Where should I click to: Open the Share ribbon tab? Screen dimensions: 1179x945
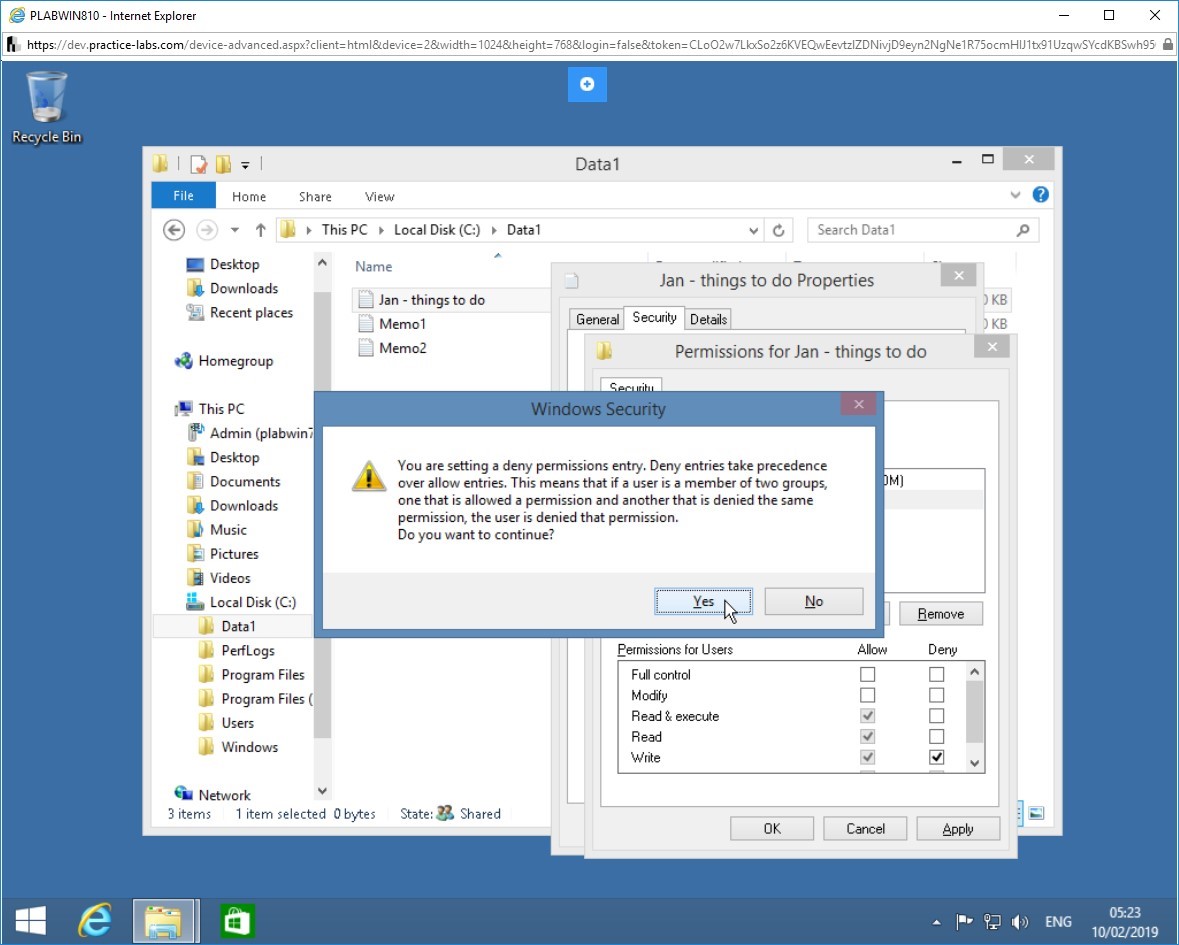tap(315, 196)
